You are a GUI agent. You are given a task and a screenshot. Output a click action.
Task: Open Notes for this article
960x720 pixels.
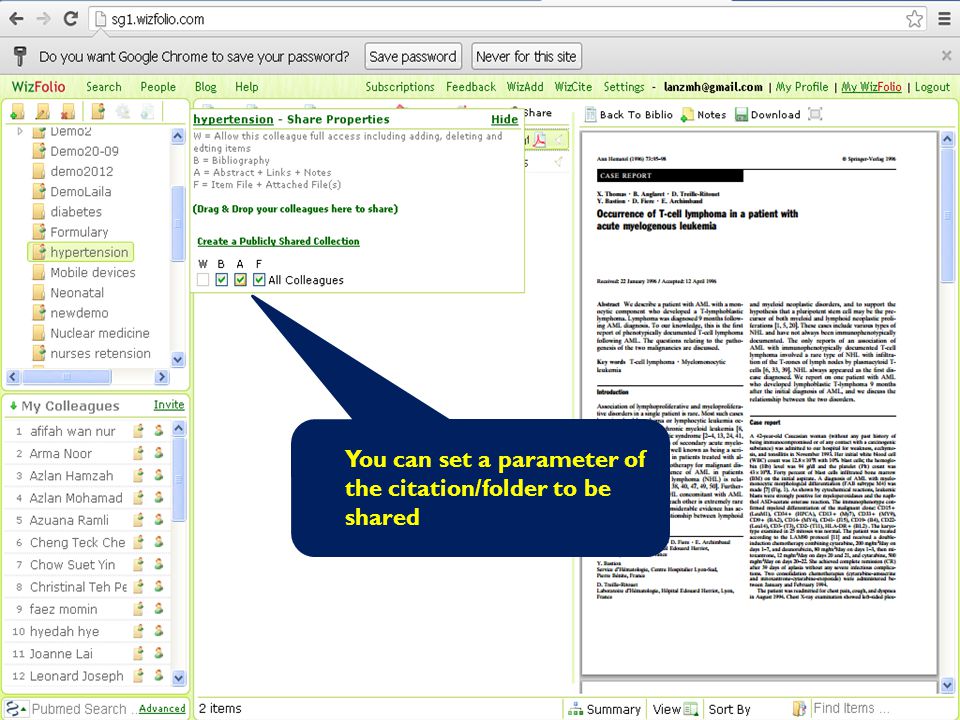point(703,114)
